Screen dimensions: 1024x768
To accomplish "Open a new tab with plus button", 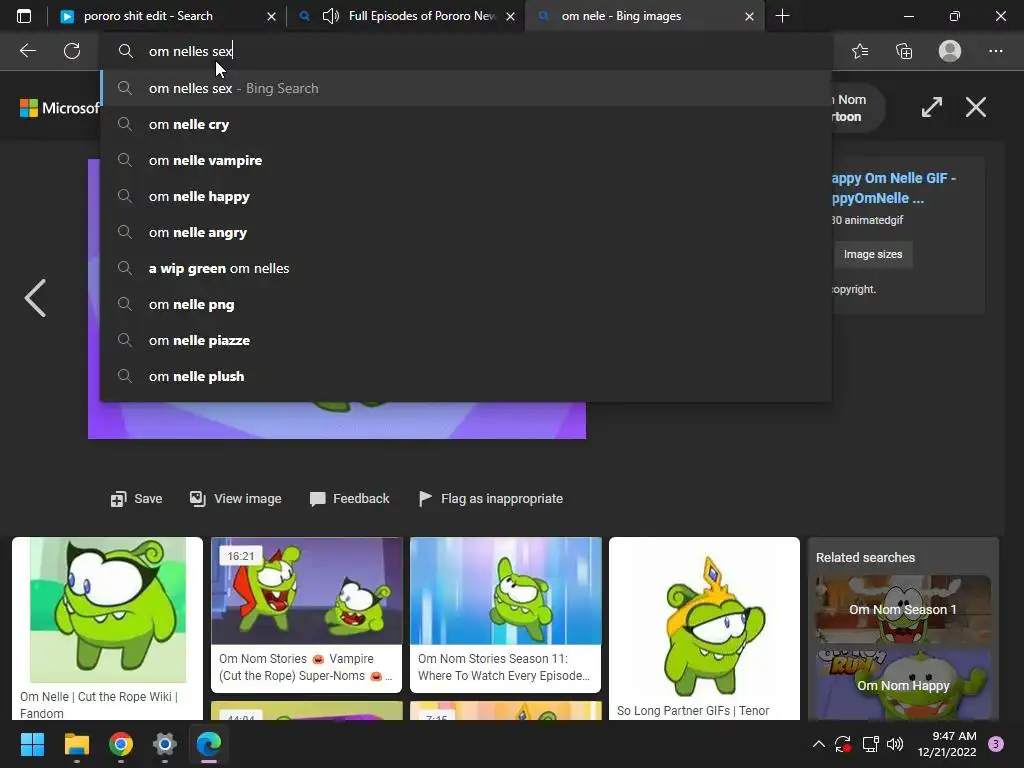I will coord(782,16).
